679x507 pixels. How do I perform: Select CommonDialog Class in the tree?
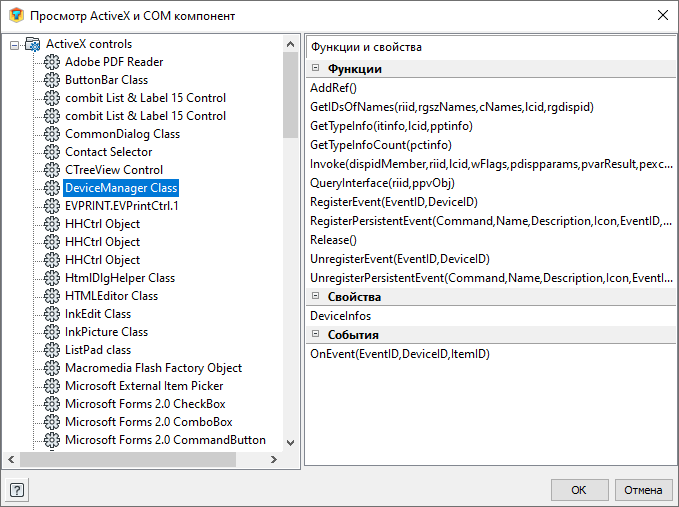(122, 134)
